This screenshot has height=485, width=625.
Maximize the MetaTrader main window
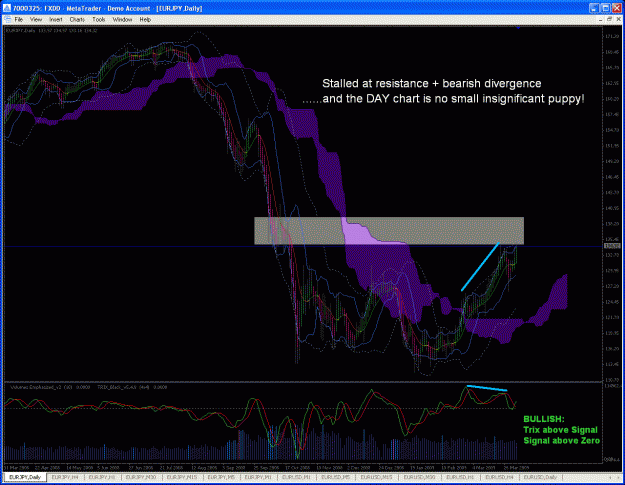coord(605,8)
